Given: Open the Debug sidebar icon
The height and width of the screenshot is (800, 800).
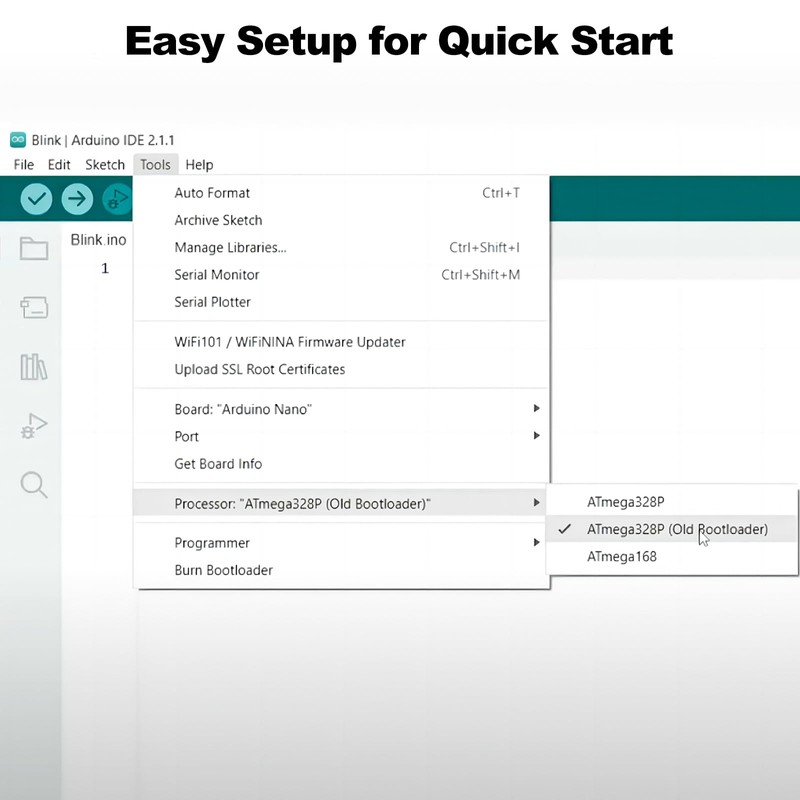Looking at the screenshot, I should (34, 426).
